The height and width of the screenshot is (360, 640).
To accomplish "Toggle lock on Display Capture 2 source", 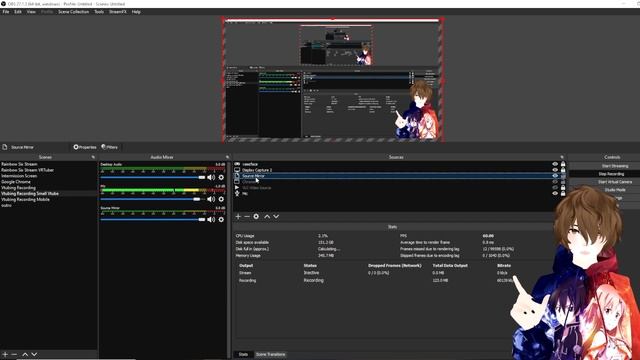I will point(563,170).
